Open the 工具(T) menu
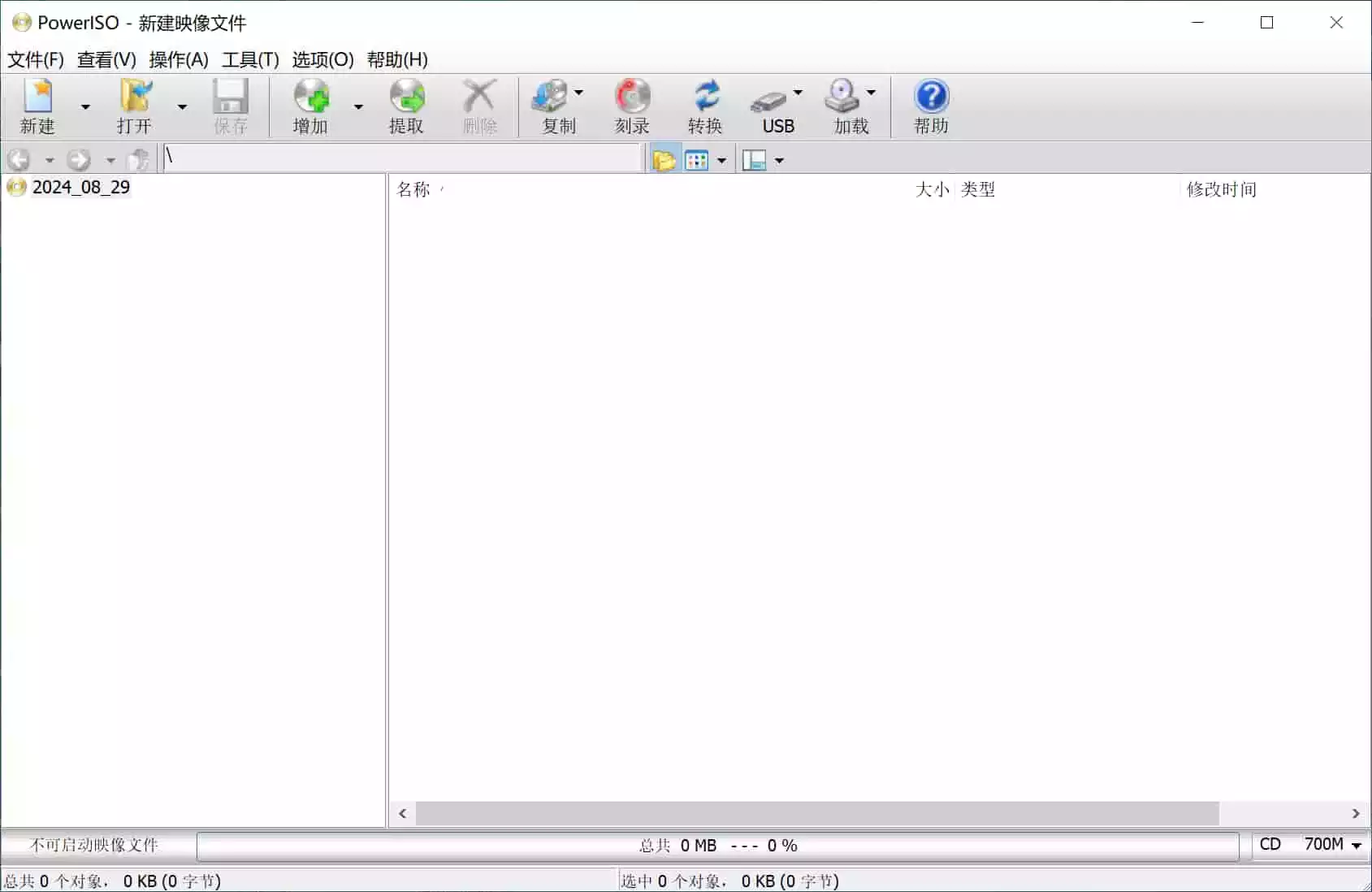 (x=250, y=59)
